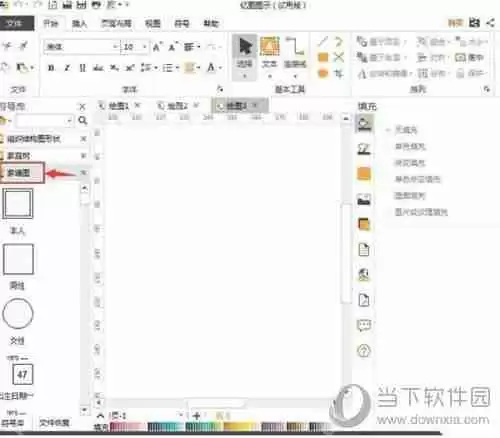Open the symbol library search dropdown
The image size is (500, 438).
(69, 120)
